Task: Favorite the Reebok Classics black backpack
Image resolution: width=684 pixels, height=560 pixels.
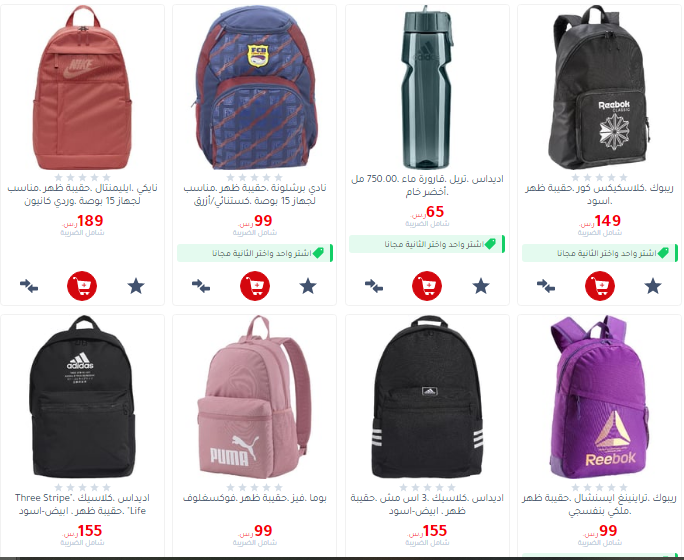Action: pyautogui.click(x=653, y=286)
